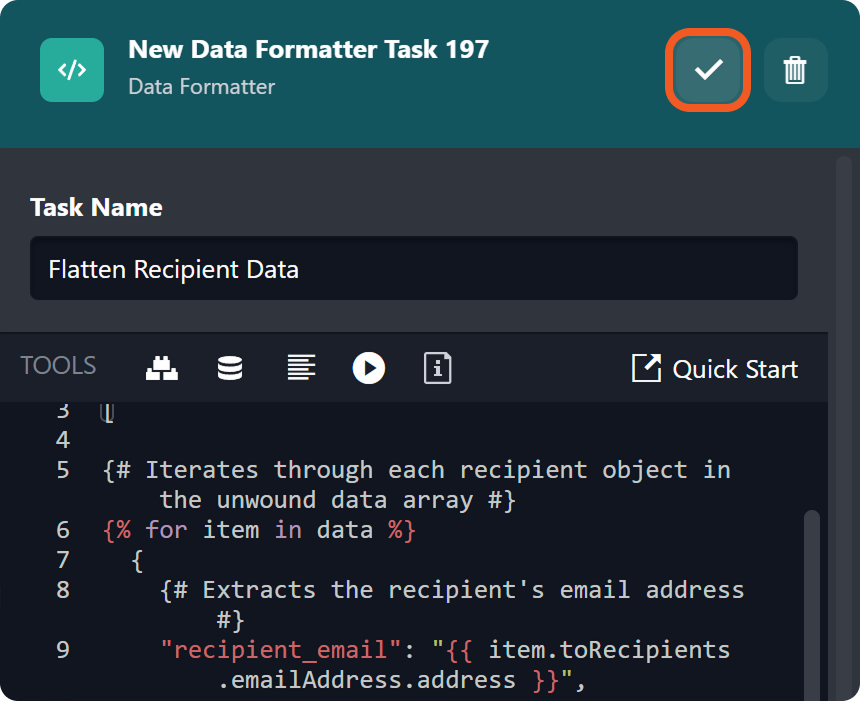Open the Quick Start guide

tap(734, 369)
